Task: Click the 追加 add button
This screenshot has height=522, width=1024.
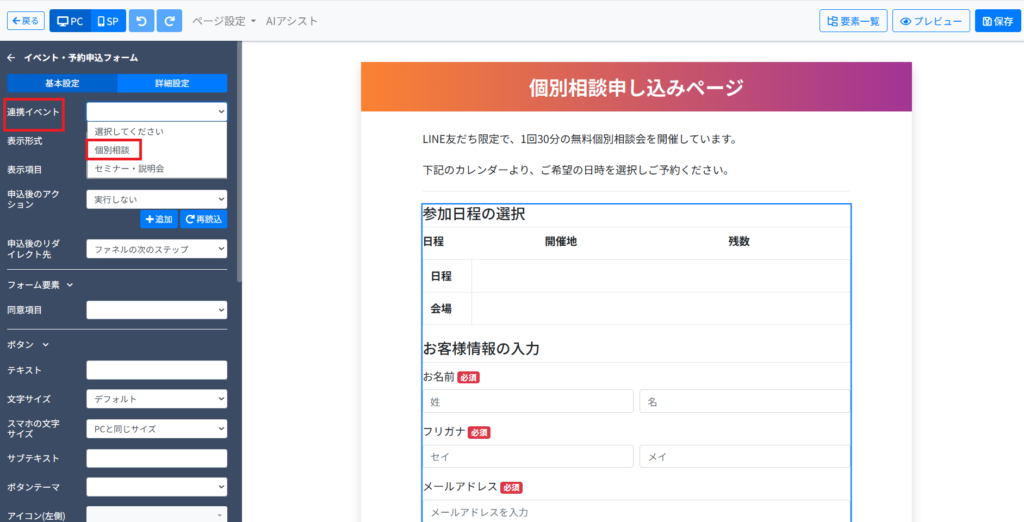Action: click(x=159, y=219)
